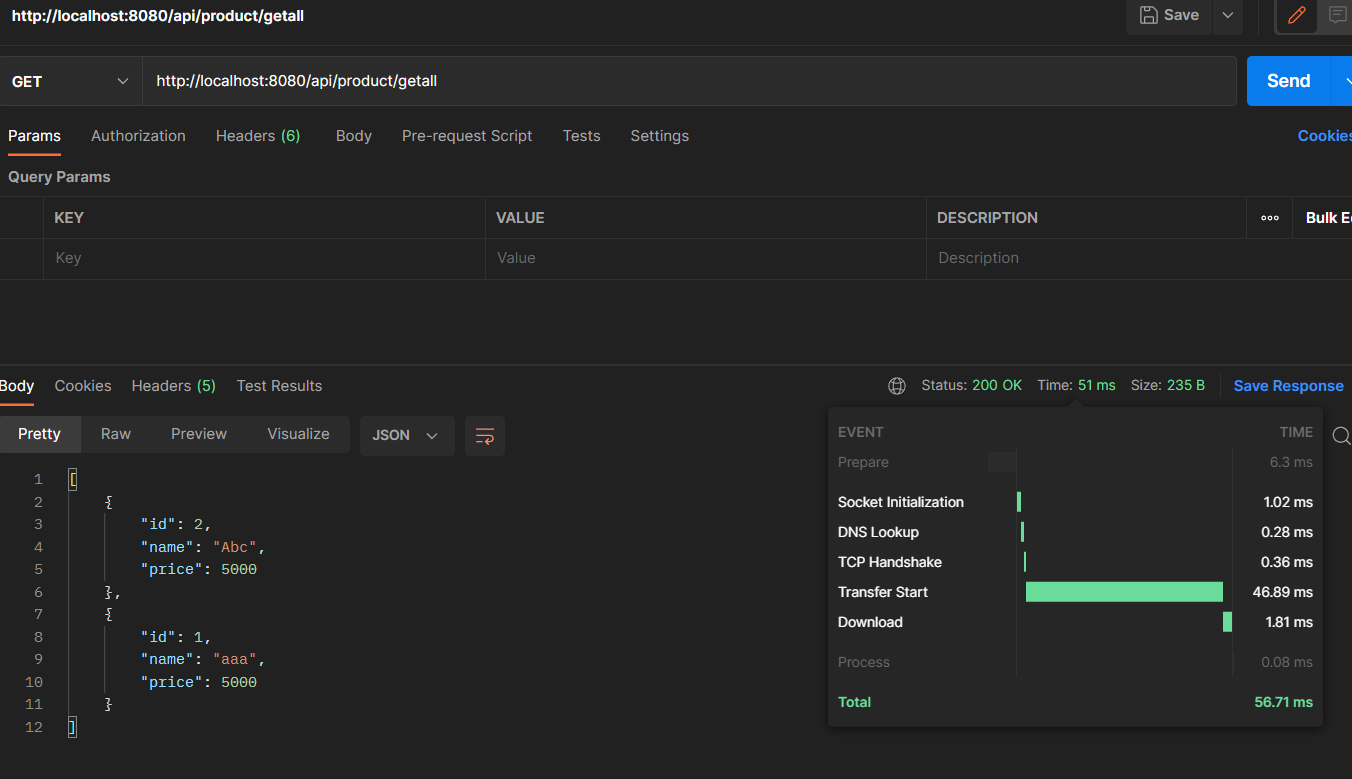Click the Time 51 ms indicator
This screenshot has height=779, width=1352.
(x=1076, y=386)
